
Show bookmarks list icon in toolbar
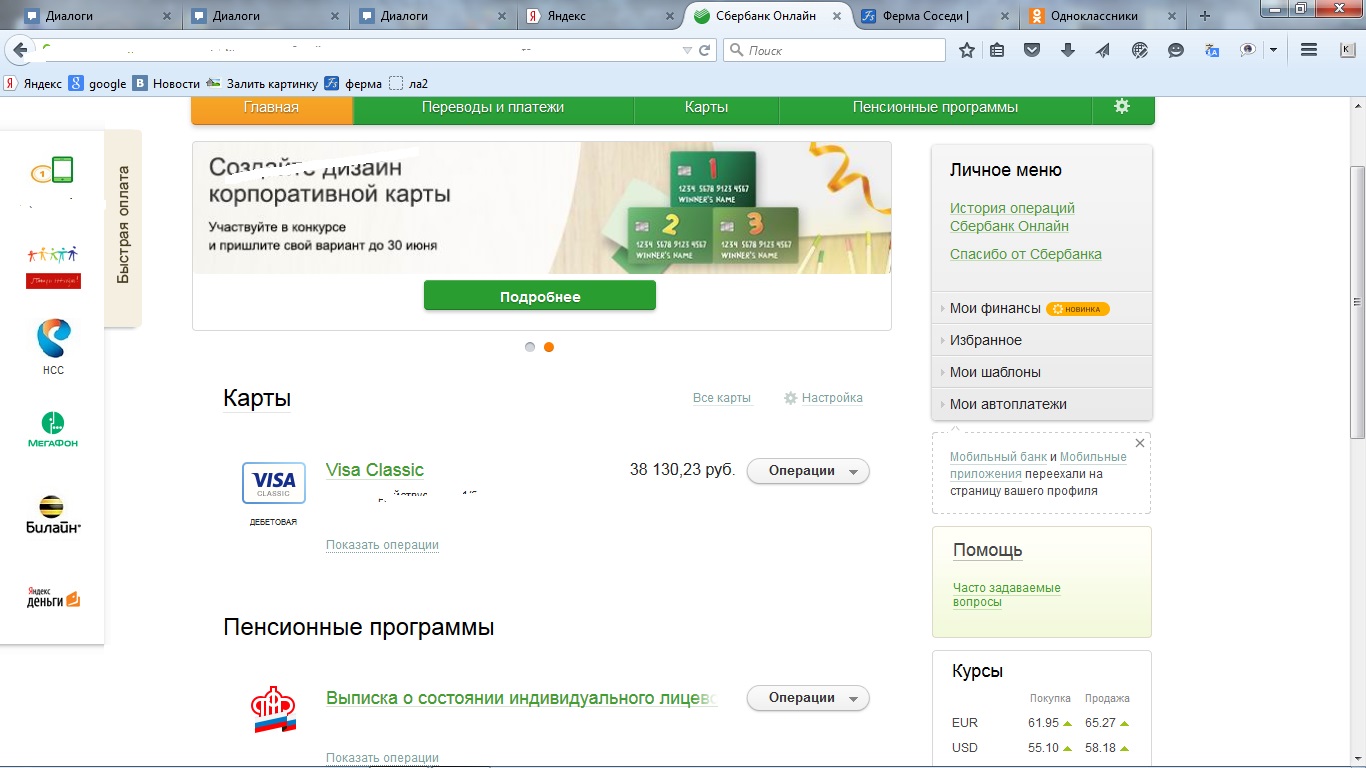click(x=997, y=50)
